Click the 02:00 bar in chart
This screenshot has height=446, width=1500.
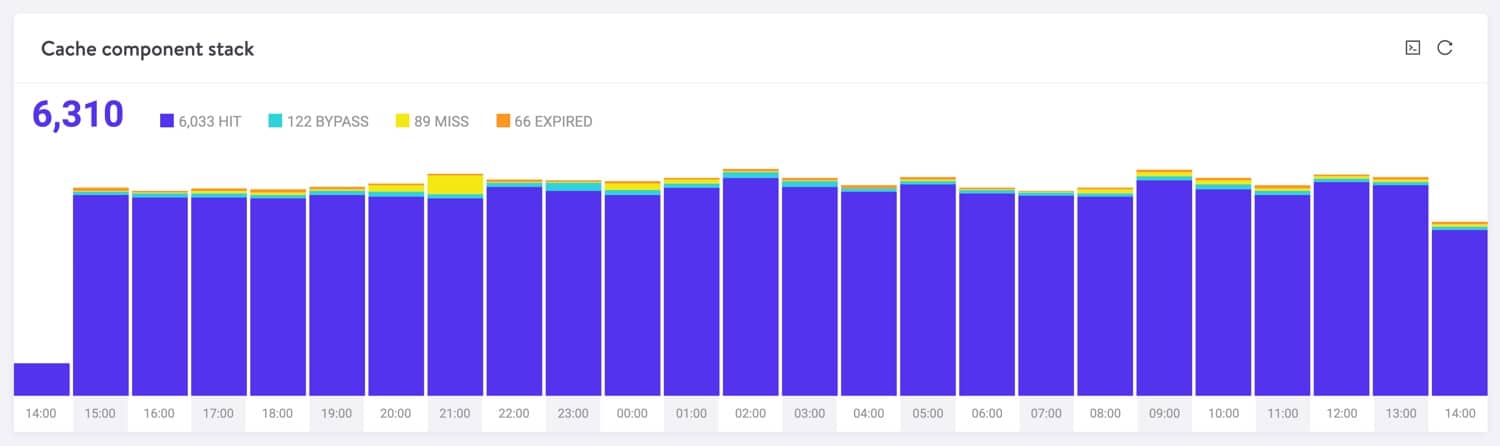click(x=750, y=290)
